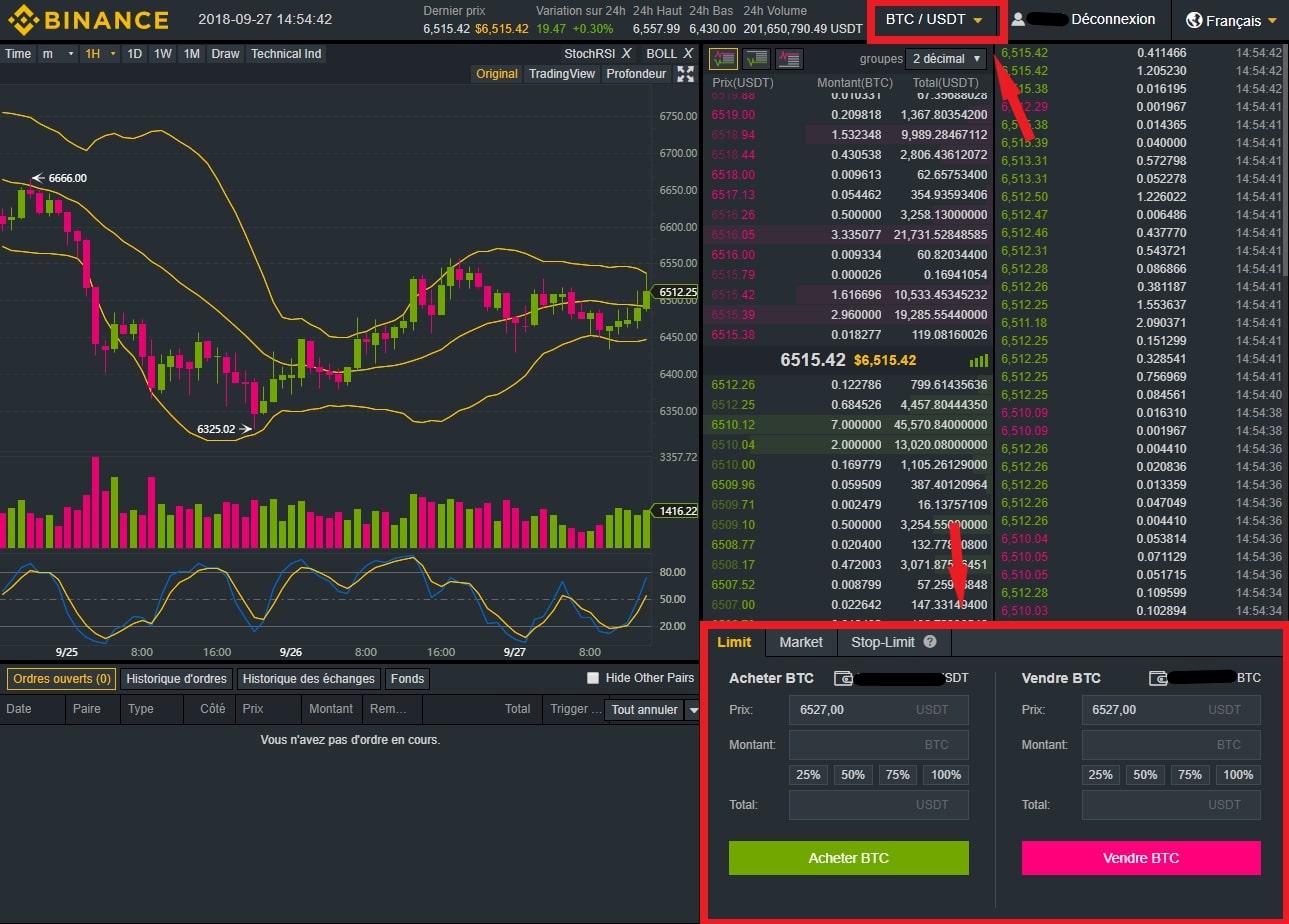This screenshot has height=924, width=1289.
Task: Set sell amount to 75%
Action: 1191,774
